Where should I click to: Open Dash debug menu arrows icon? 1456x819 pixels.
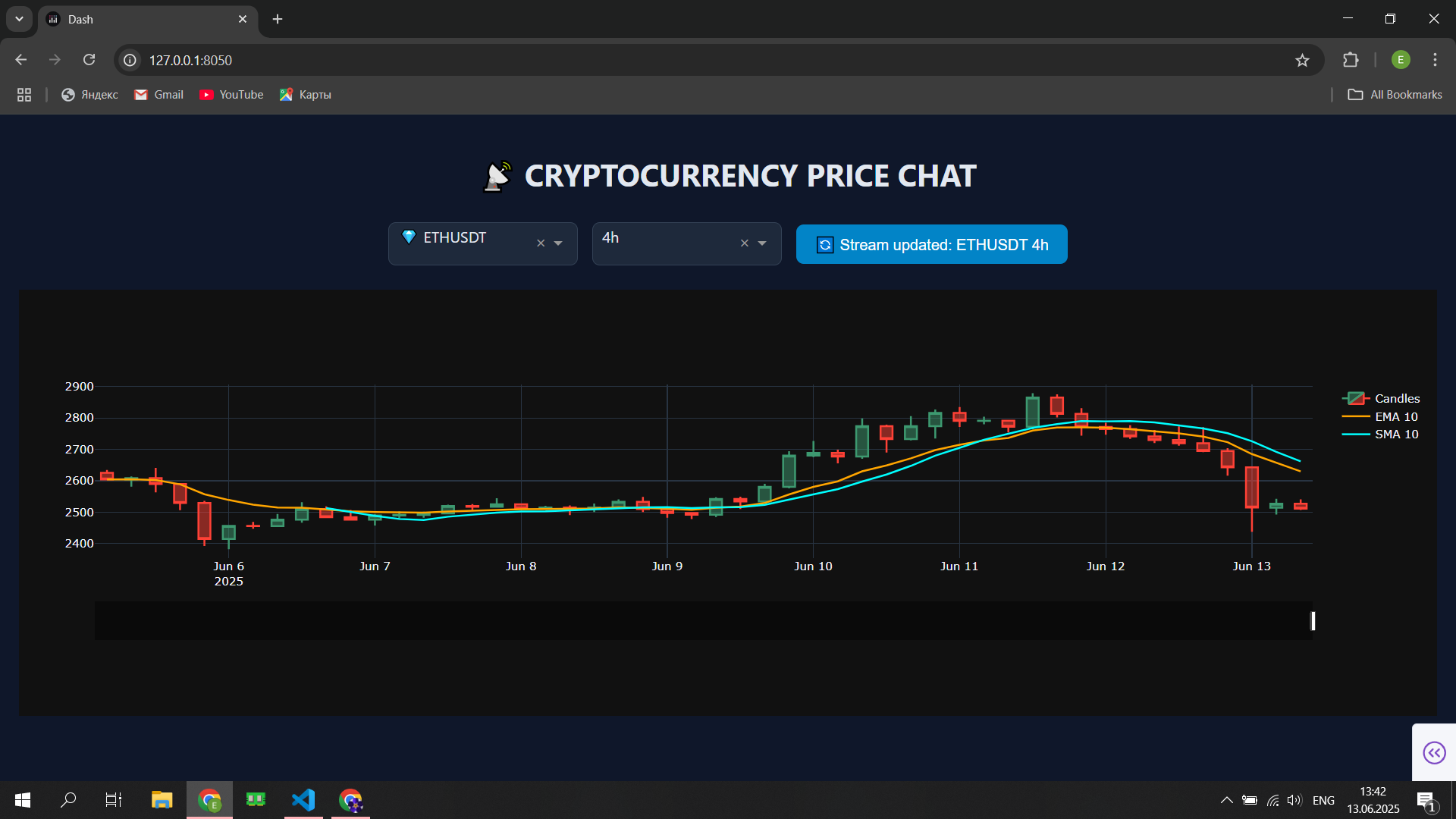(1433, 752)
